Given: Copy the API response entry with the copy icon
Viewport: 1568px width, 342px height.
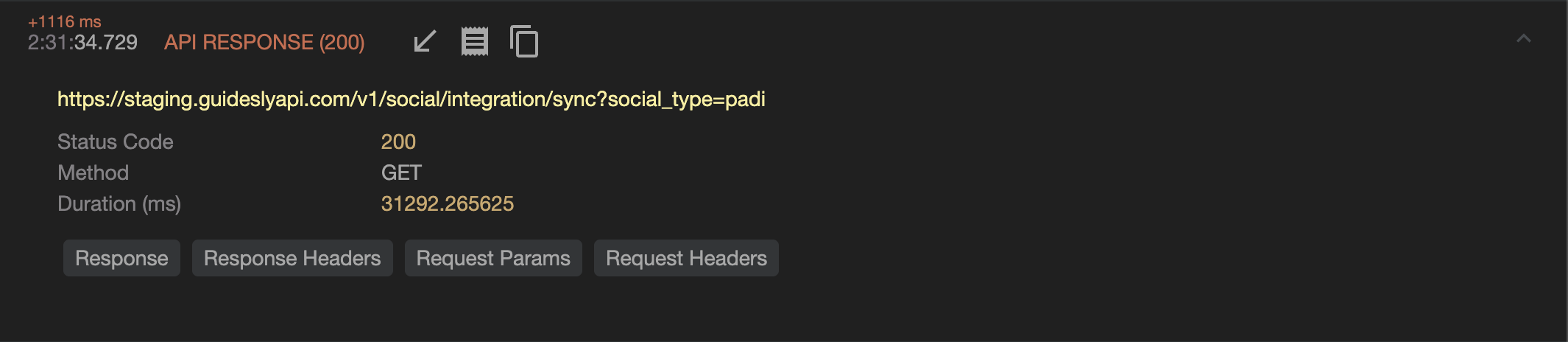Looking at the screenshot, I should point(524,41).
